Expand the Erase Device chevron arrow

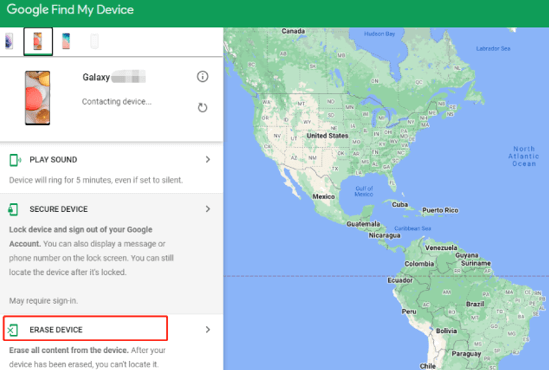(208, 329)
